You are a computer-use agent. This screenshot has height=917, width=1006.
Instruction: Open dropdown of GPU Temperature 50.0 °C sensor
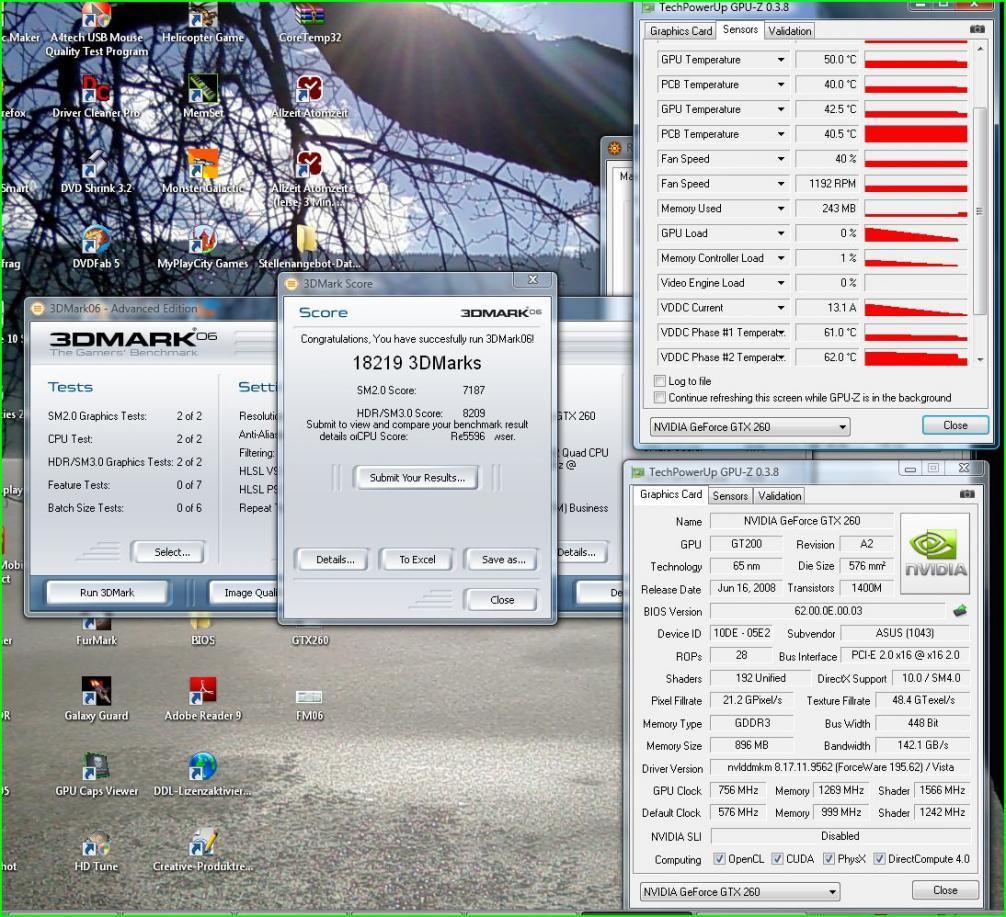pos(780,60)
